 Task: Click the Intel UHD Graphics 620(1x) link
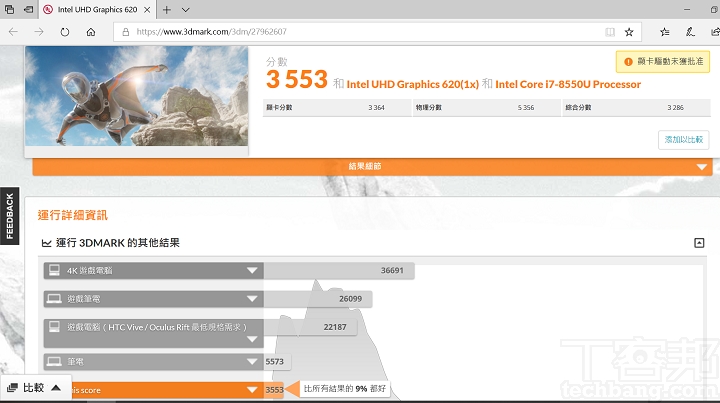click(412, 84)
